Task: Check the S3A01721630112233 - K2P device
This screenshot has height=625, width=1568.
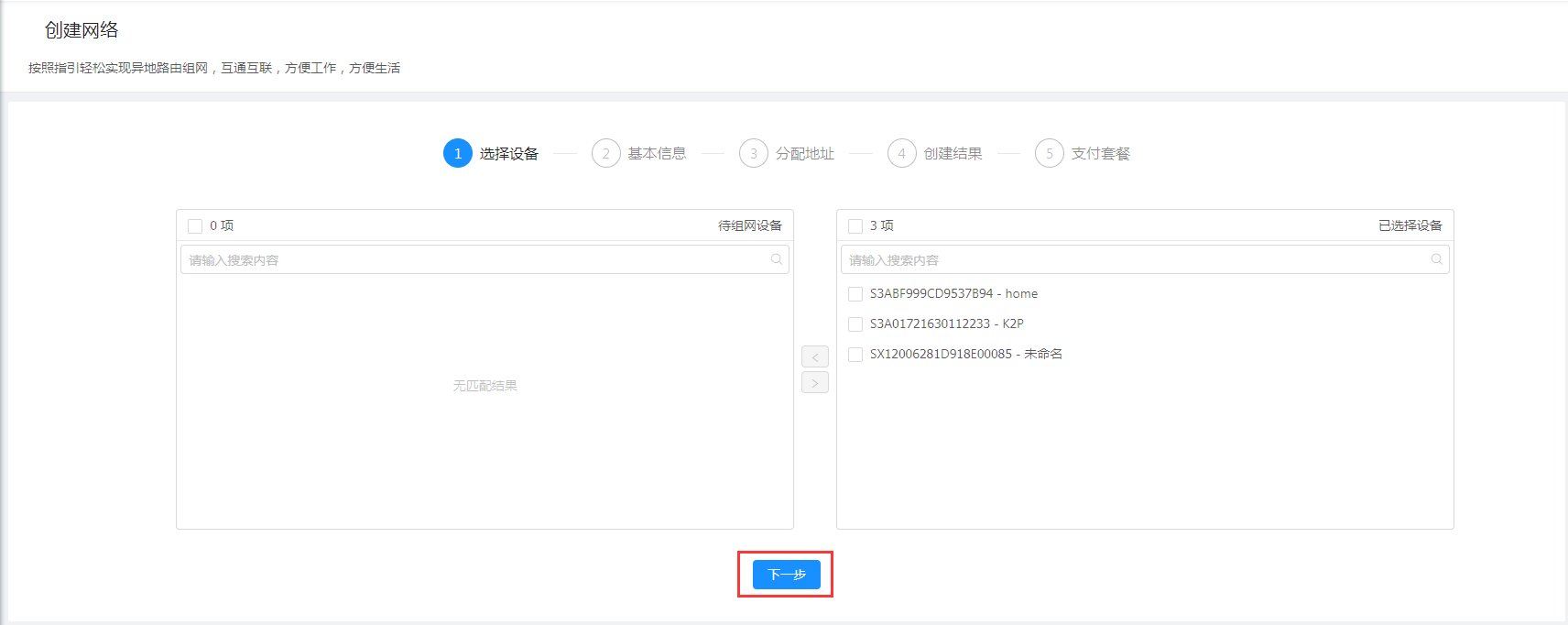Action: [x=855, y=324]
